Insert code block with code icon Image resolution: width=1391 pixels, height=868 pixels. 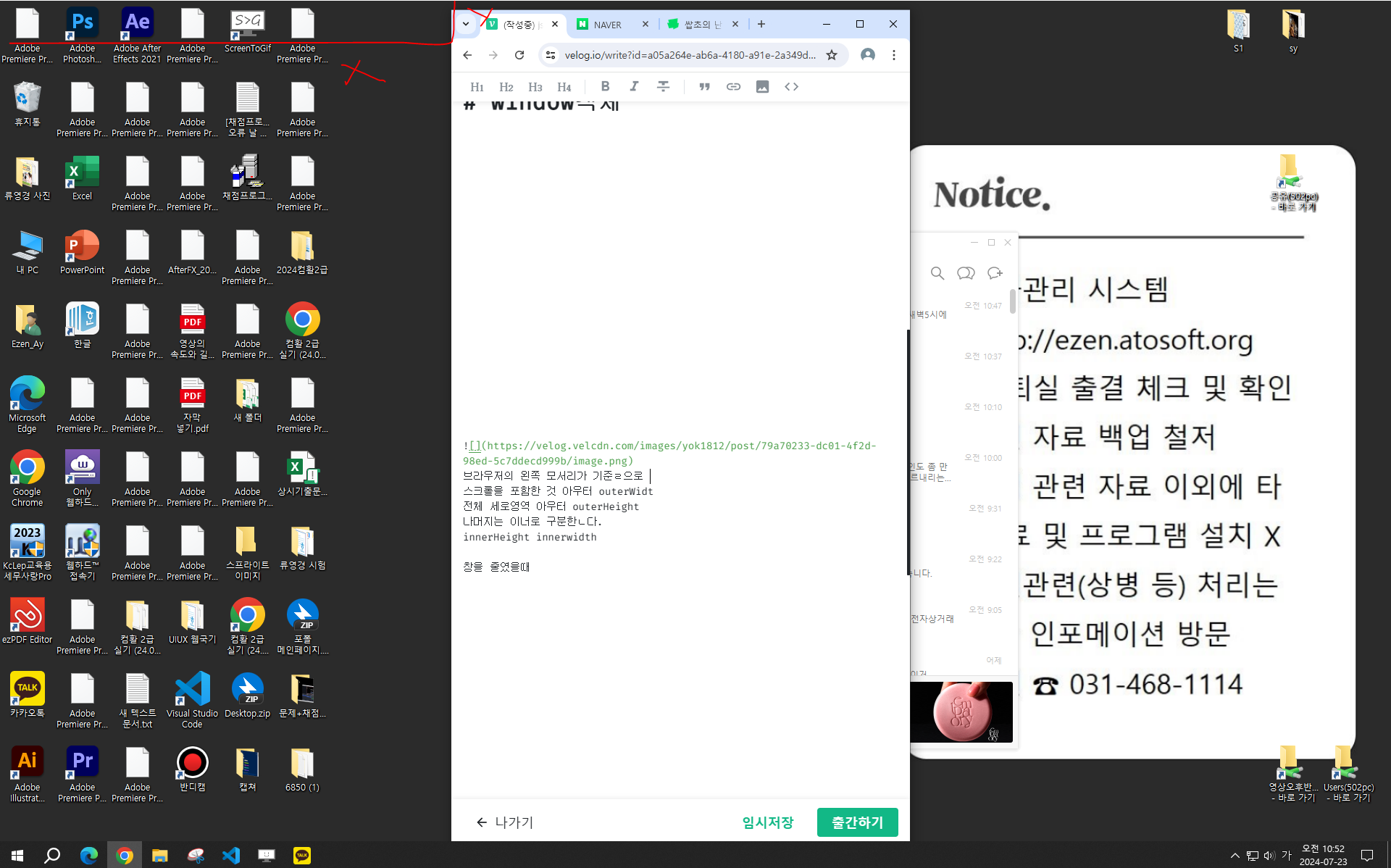pos(791,86)
